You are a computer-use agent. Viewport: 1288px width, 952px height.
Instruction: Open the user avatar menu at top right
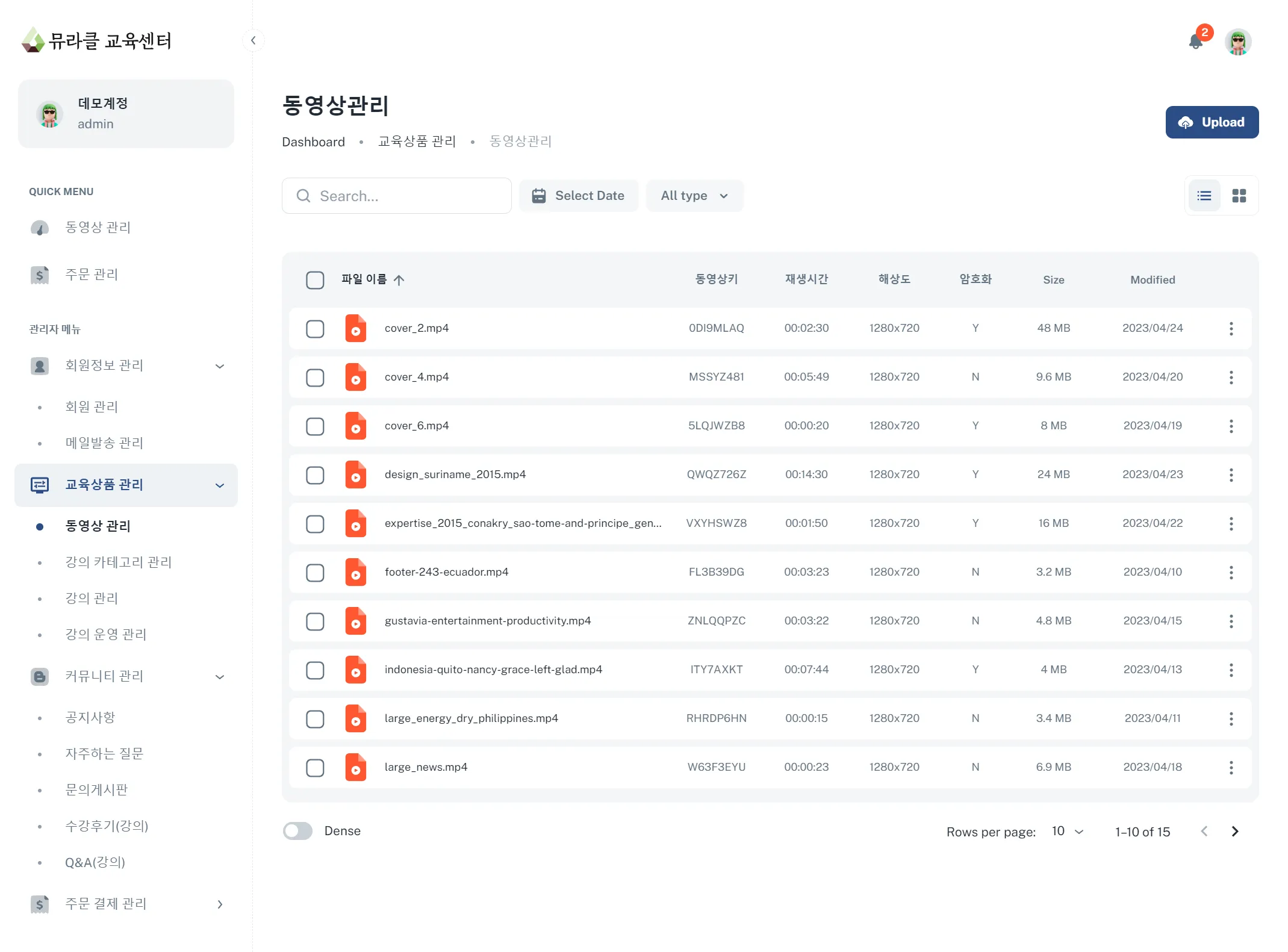[x=1238, y=42]
